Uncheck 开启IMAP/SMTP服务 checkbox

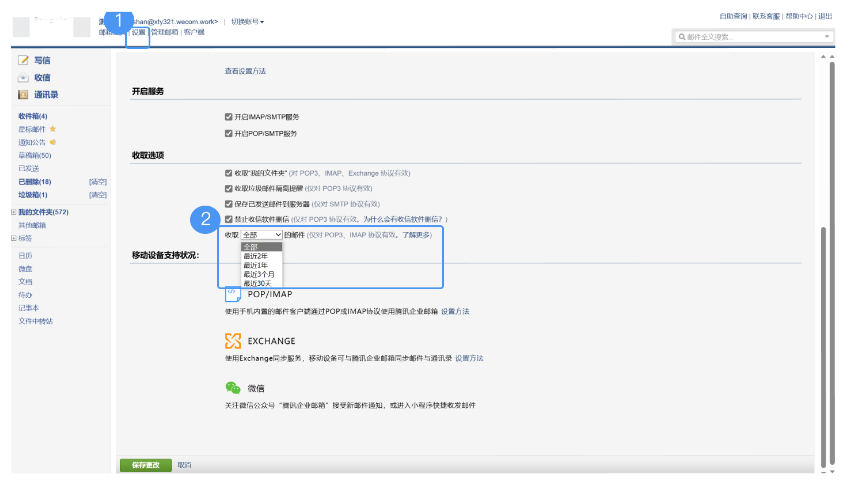coord(229,117)
